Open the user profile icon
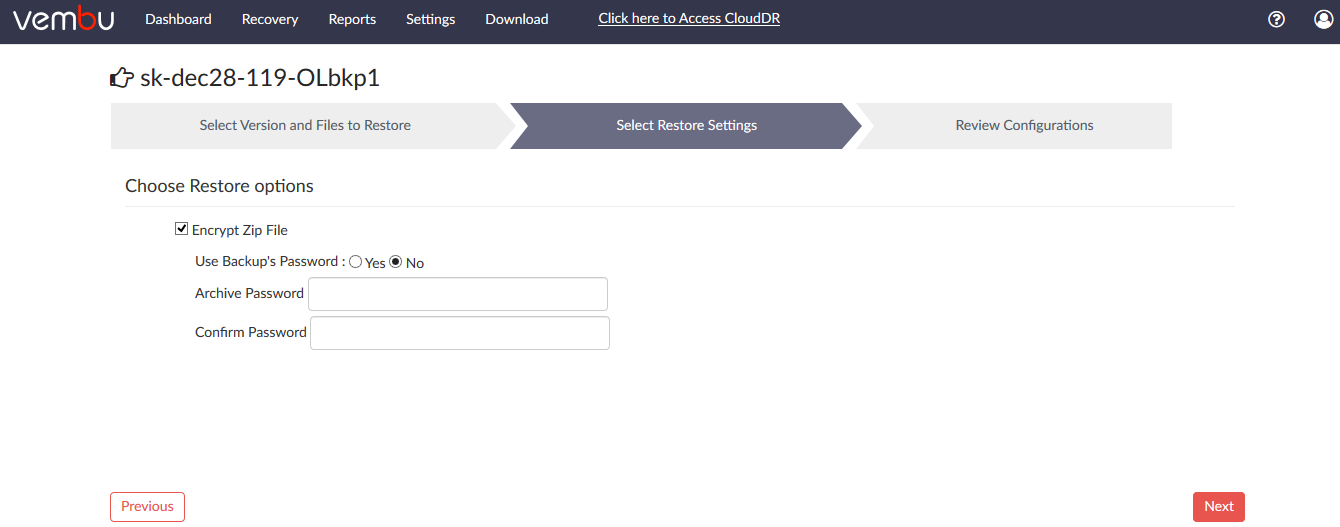Screen dimensions: 1340x527 pyautogui.click(x=1324, y=19)
